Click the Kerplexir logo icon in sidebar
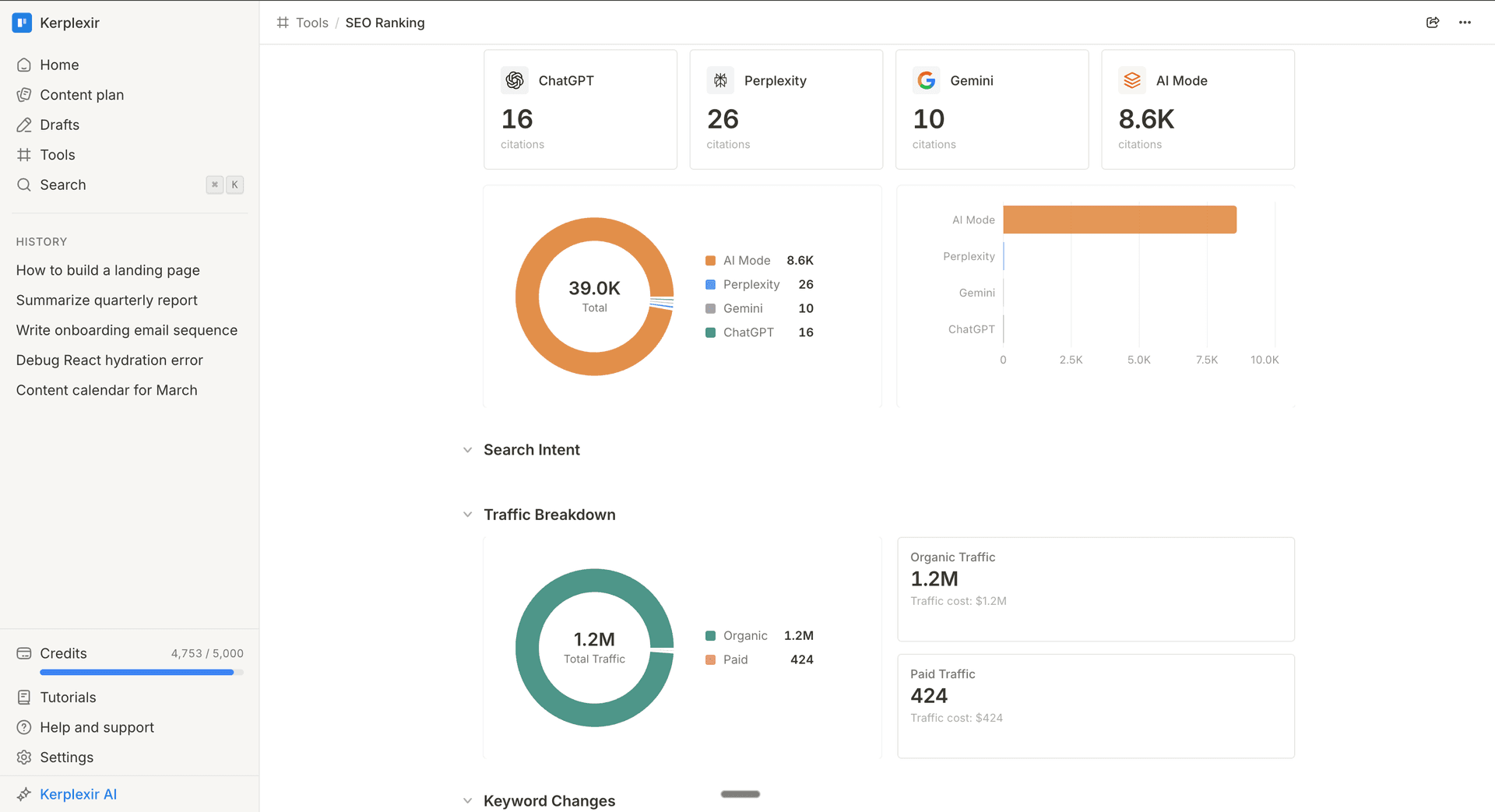1495x812 pixels. click(x=21, y=23)
